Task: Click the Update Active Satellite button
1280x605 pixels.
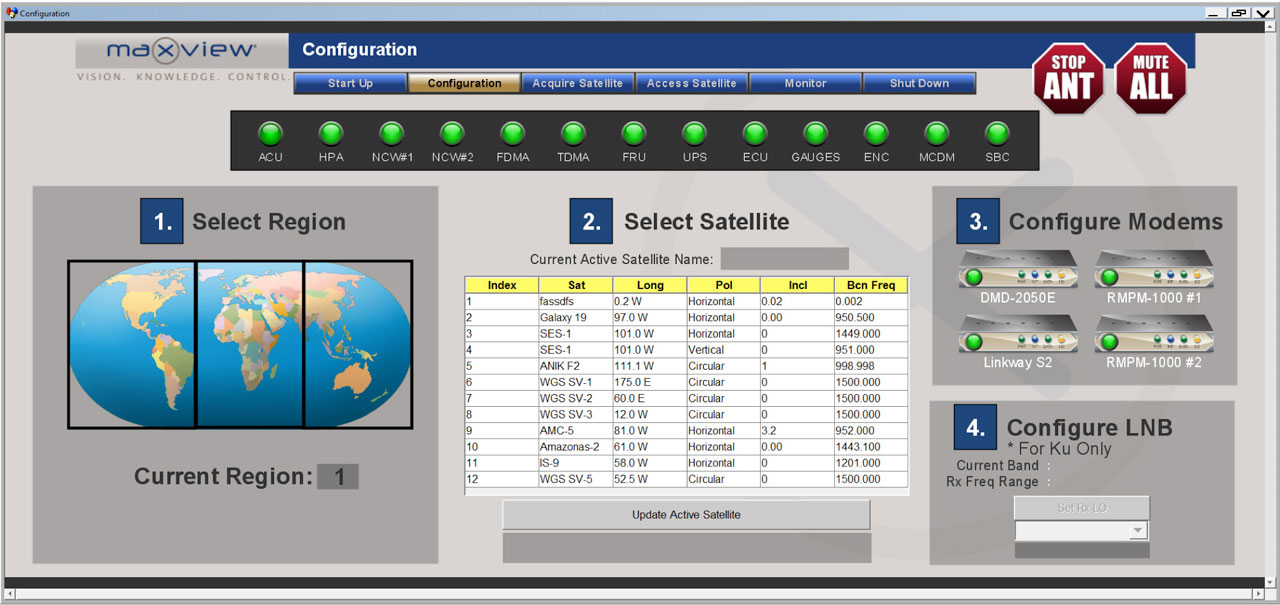Action: (x=686, y=515)
